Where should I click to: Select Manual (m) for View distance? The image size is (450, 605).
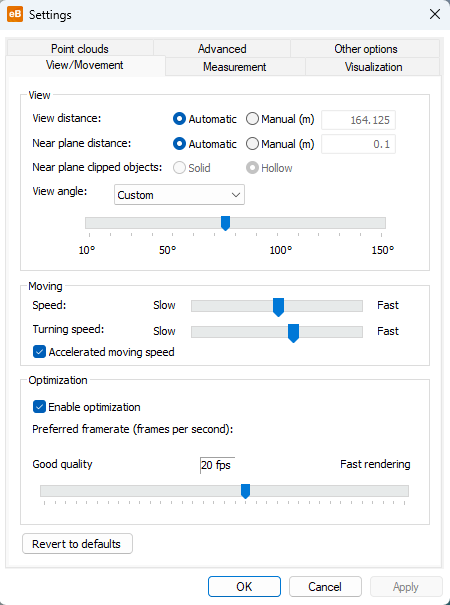click(280, 119)
